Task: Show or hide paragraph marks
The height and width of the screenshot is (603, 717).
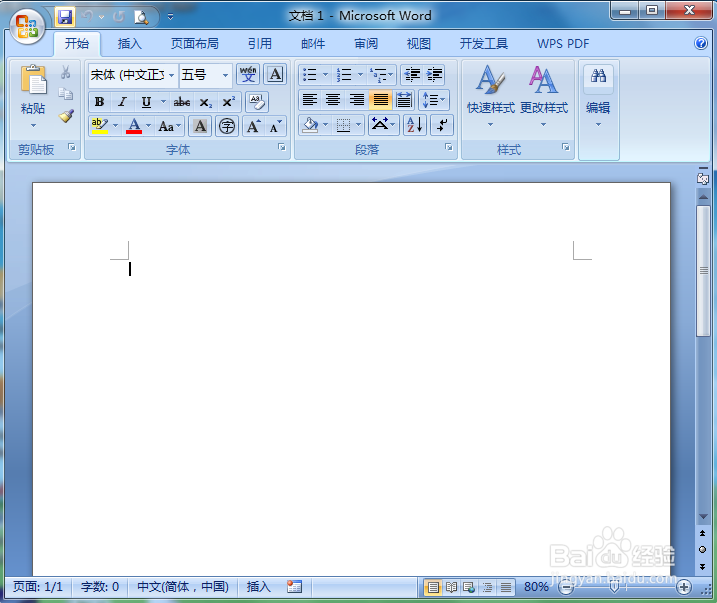Action: tap(442, 125)
